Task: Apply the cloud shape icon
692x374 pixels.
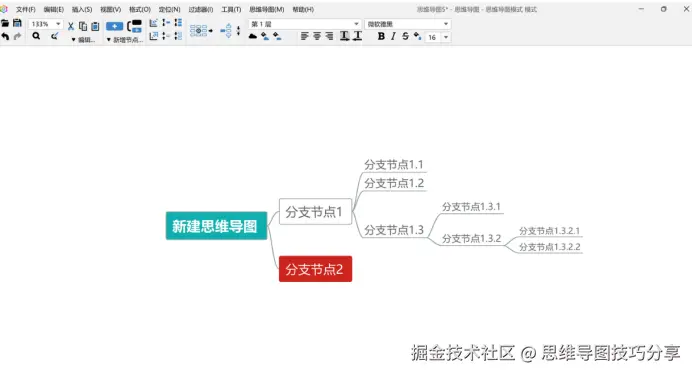Action: (x=252, y=36)
